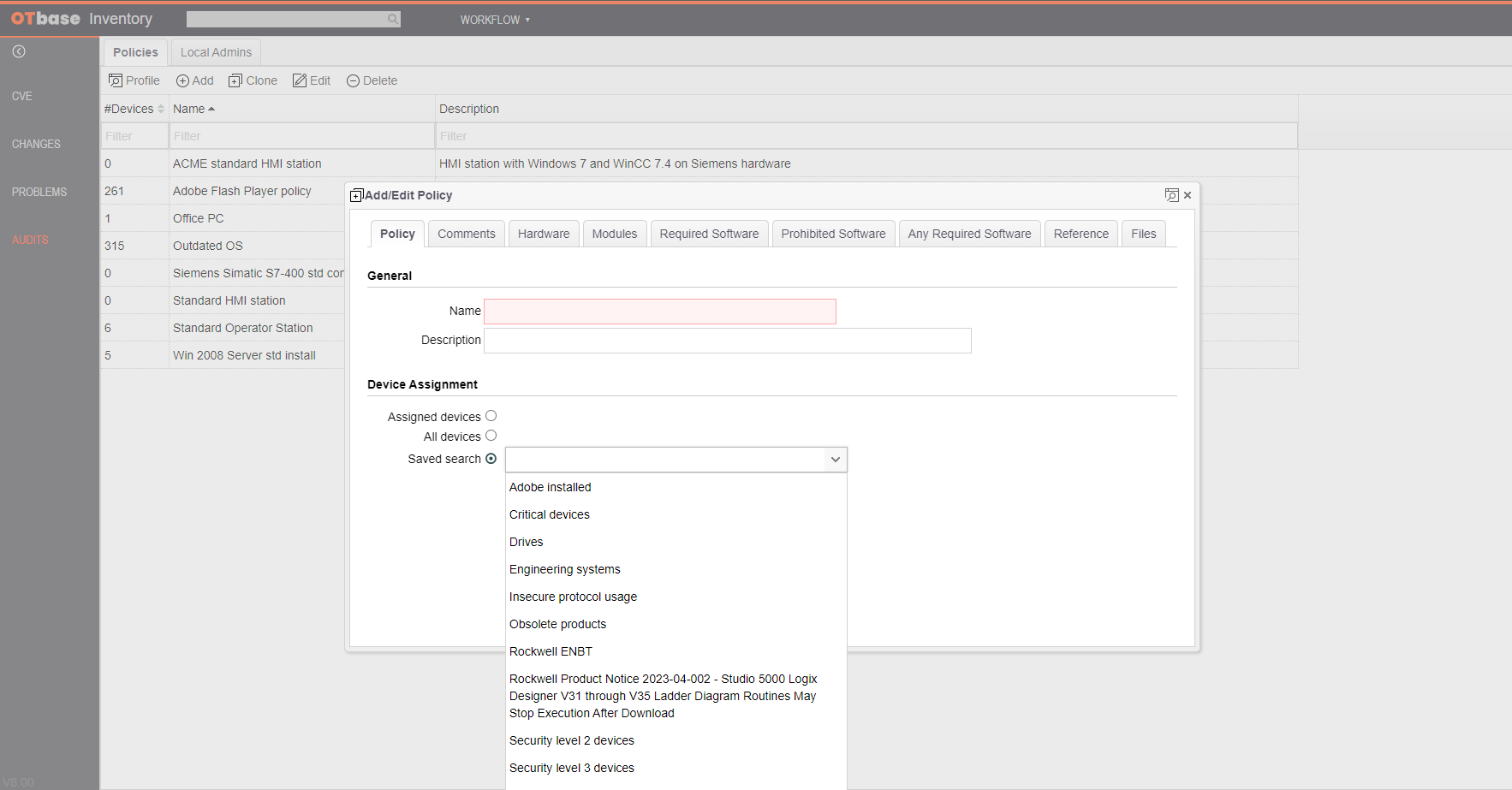Image resolution: width=1512 pixels, height=790 pixels.
Task: Collapse the Saved search dropdown arrow
Action: tap(835, 460)
